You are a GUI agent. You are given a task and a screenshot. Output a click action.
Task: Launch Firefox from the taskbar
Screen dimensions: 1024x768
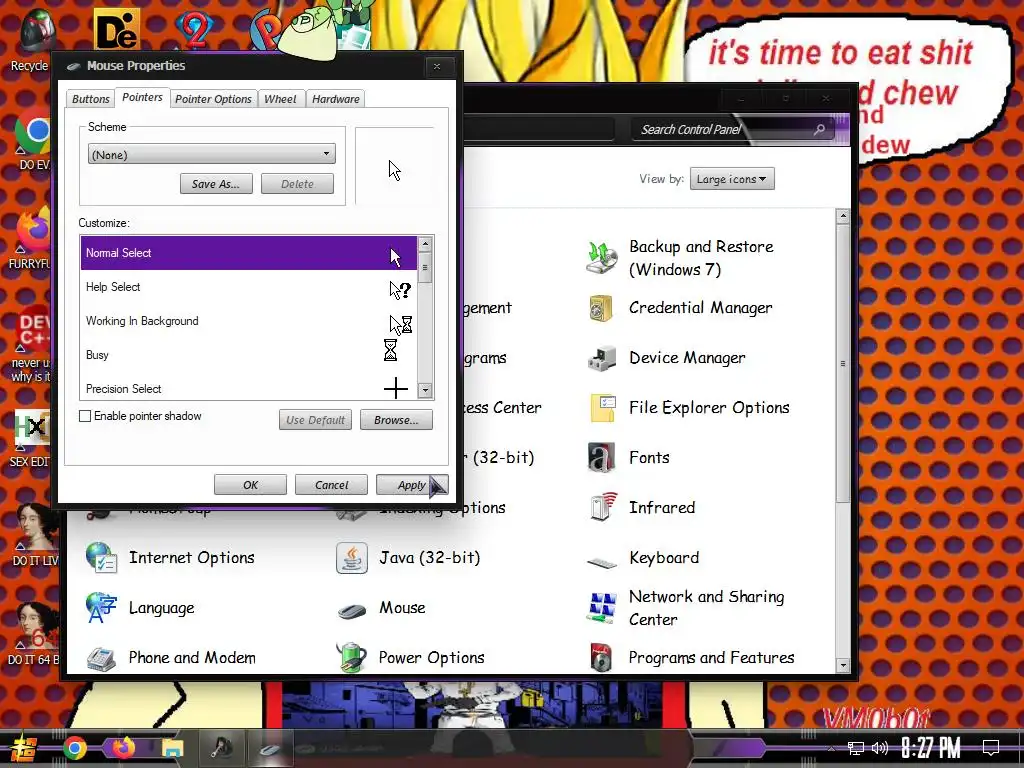pyautogui.click(x=123, y=748)
